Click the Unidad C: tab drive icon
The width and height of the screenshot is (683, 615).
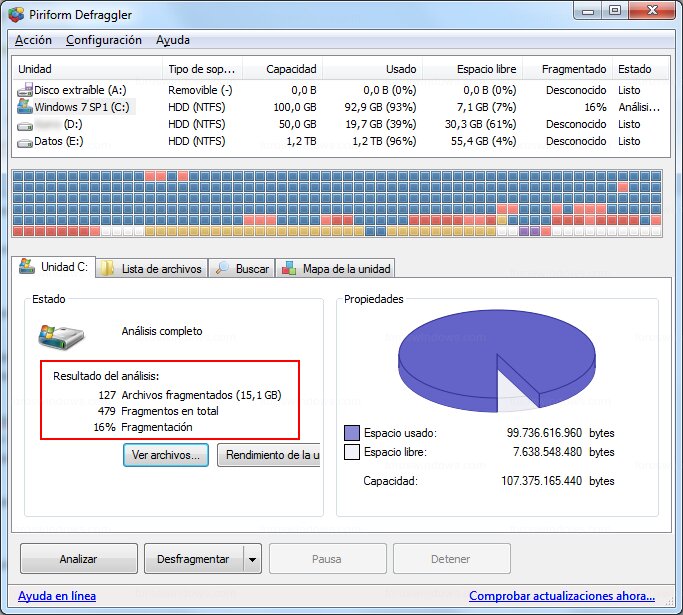[27, 266]
